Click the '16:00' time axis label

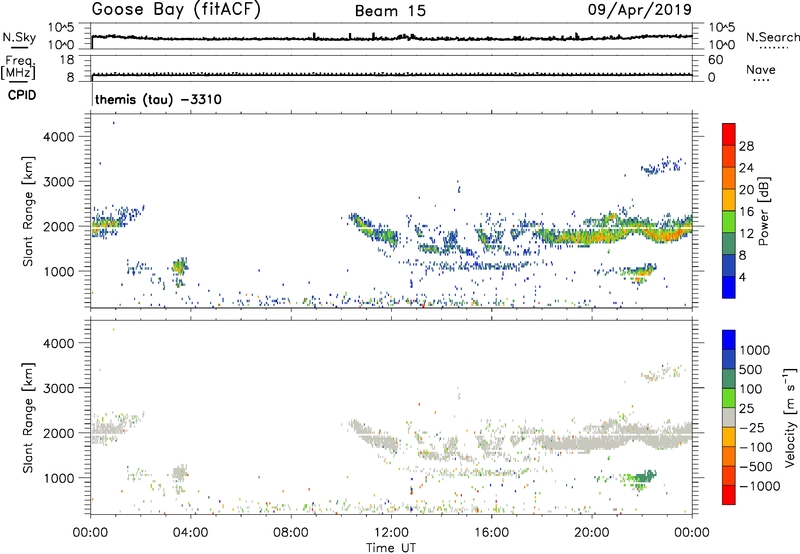click(491, 533)
